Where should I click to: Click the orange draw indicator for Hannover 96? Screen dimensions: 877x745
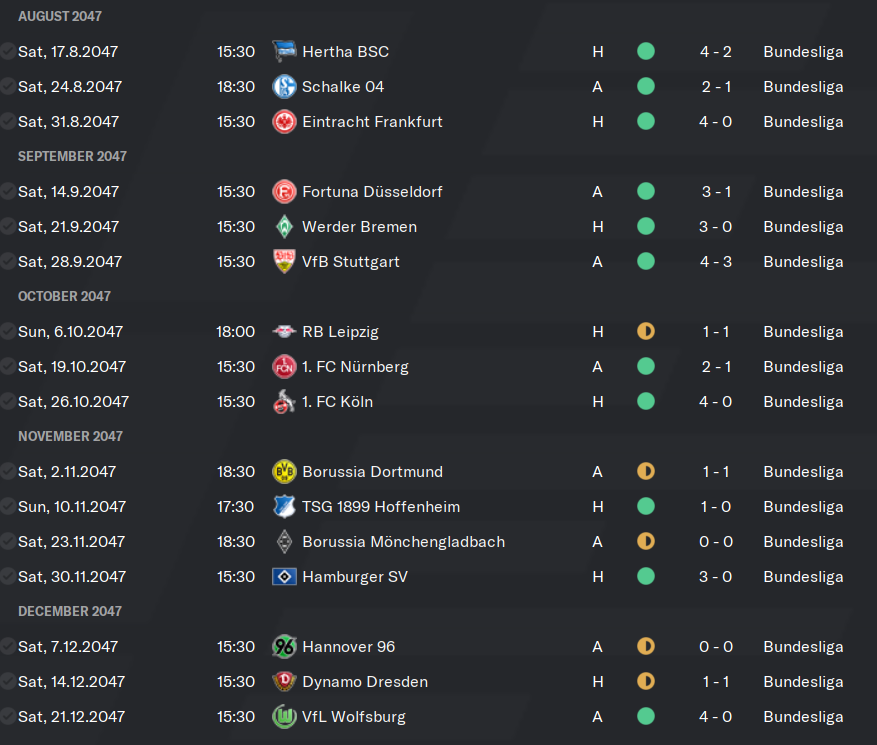(x=646, y=647)
